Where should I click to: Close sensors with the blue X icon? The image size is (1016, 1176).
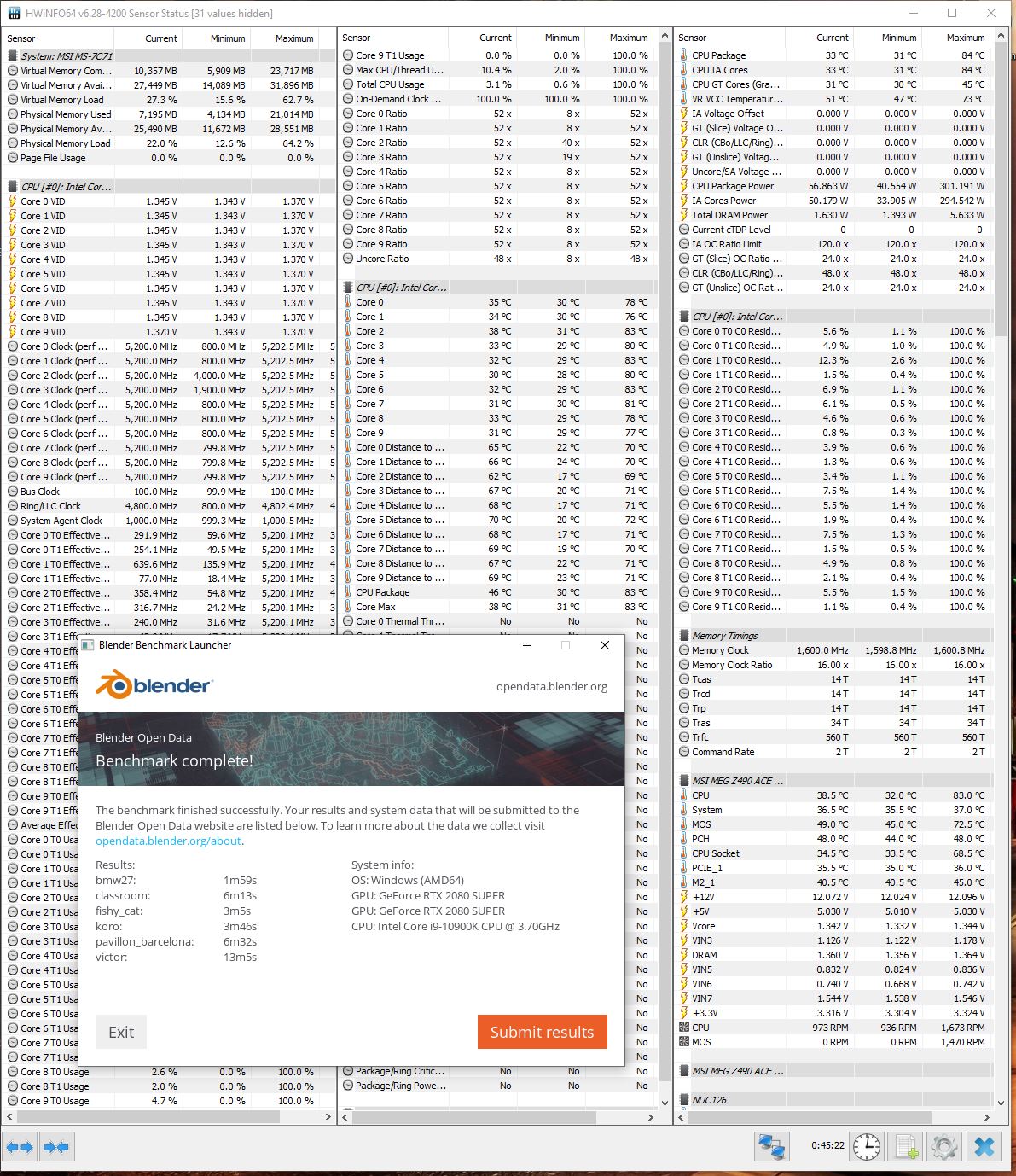[984, 1146]
